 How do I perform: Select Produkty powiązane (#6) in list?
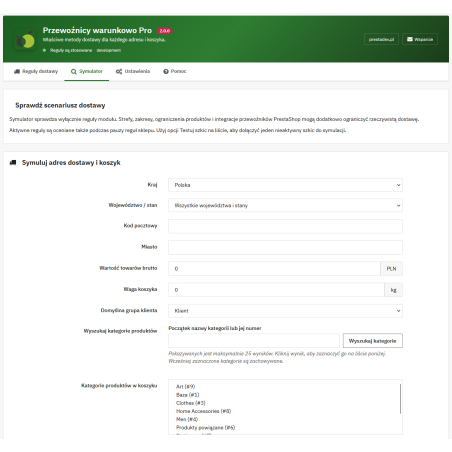pos(205,427)
